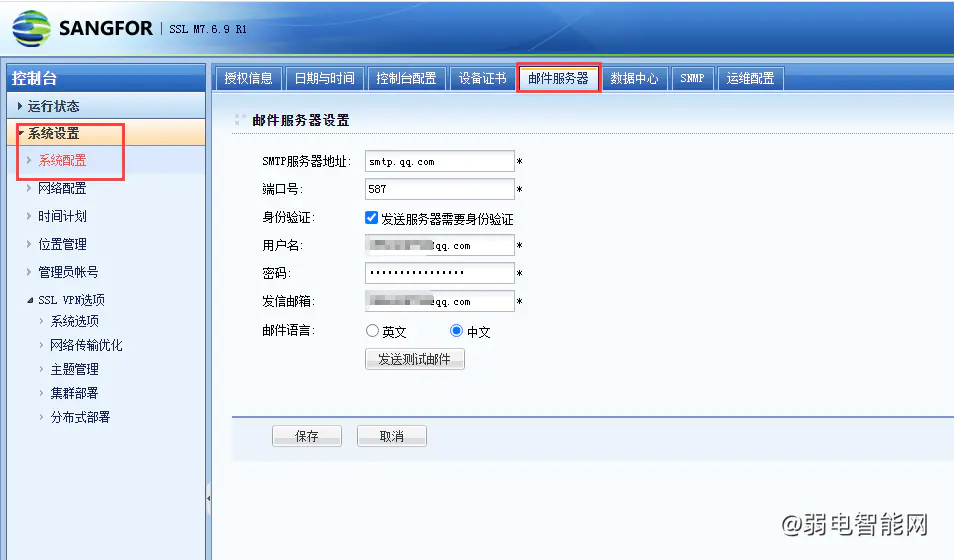Click the SSL VPN选项 label

coord(71,300)
